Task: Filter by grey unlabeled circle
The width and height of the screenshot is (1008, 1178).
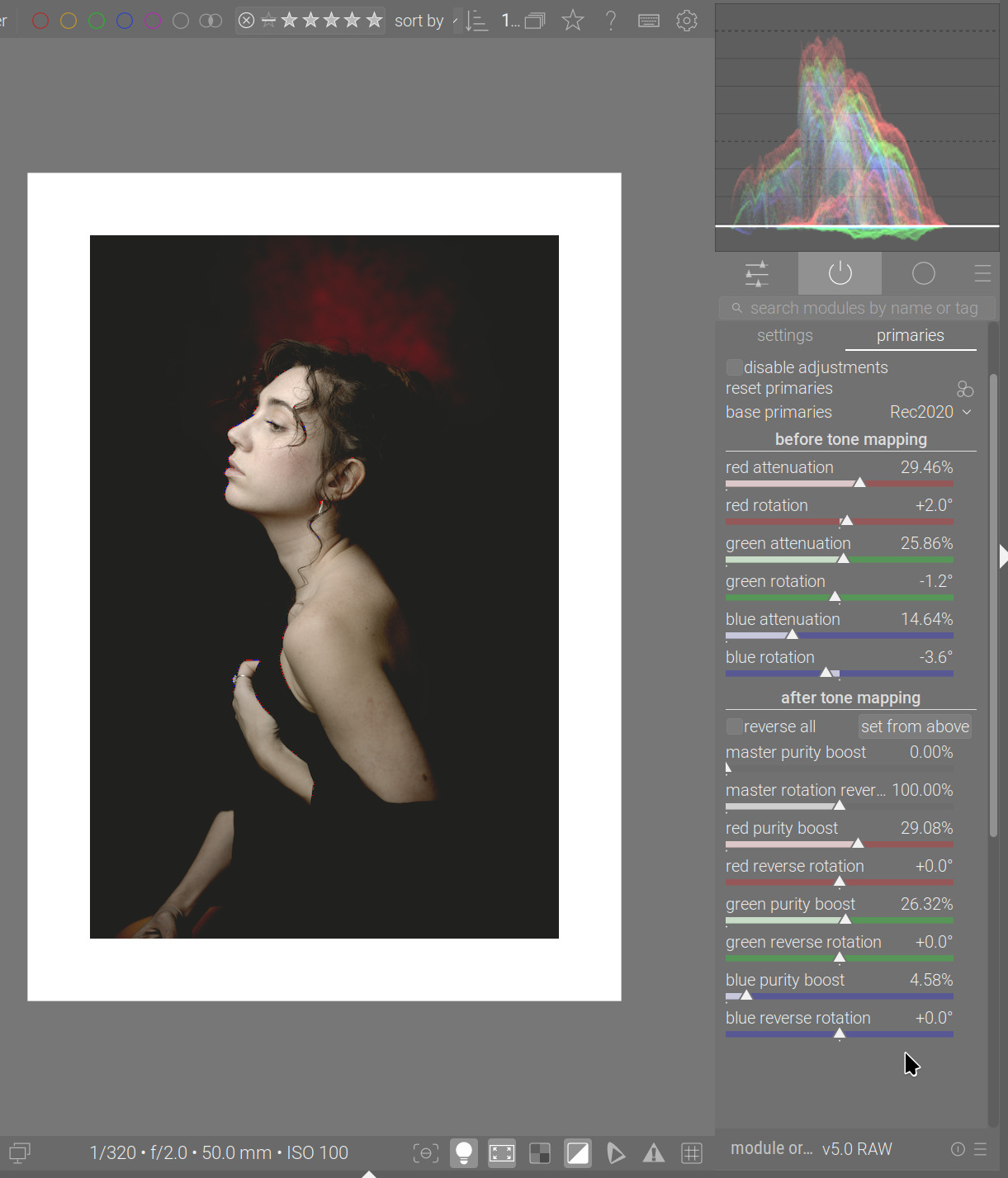Action: 181,21
